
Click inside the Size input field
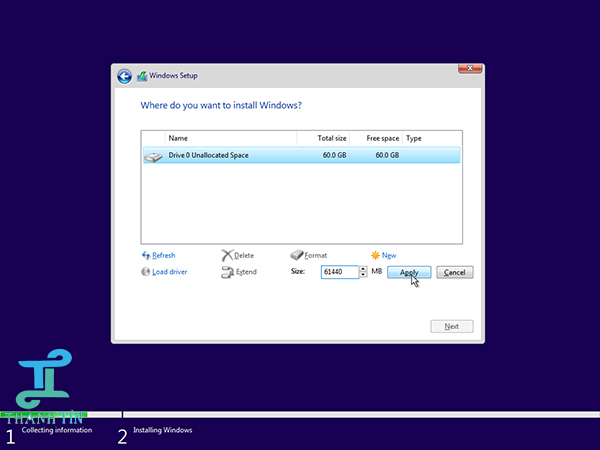click(x=338, y=272)
